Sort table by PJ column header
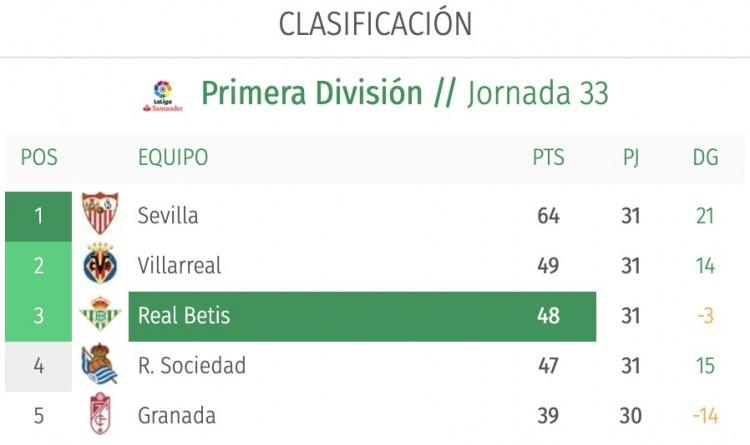The image size is (750, 445). (x=630, y=158)
